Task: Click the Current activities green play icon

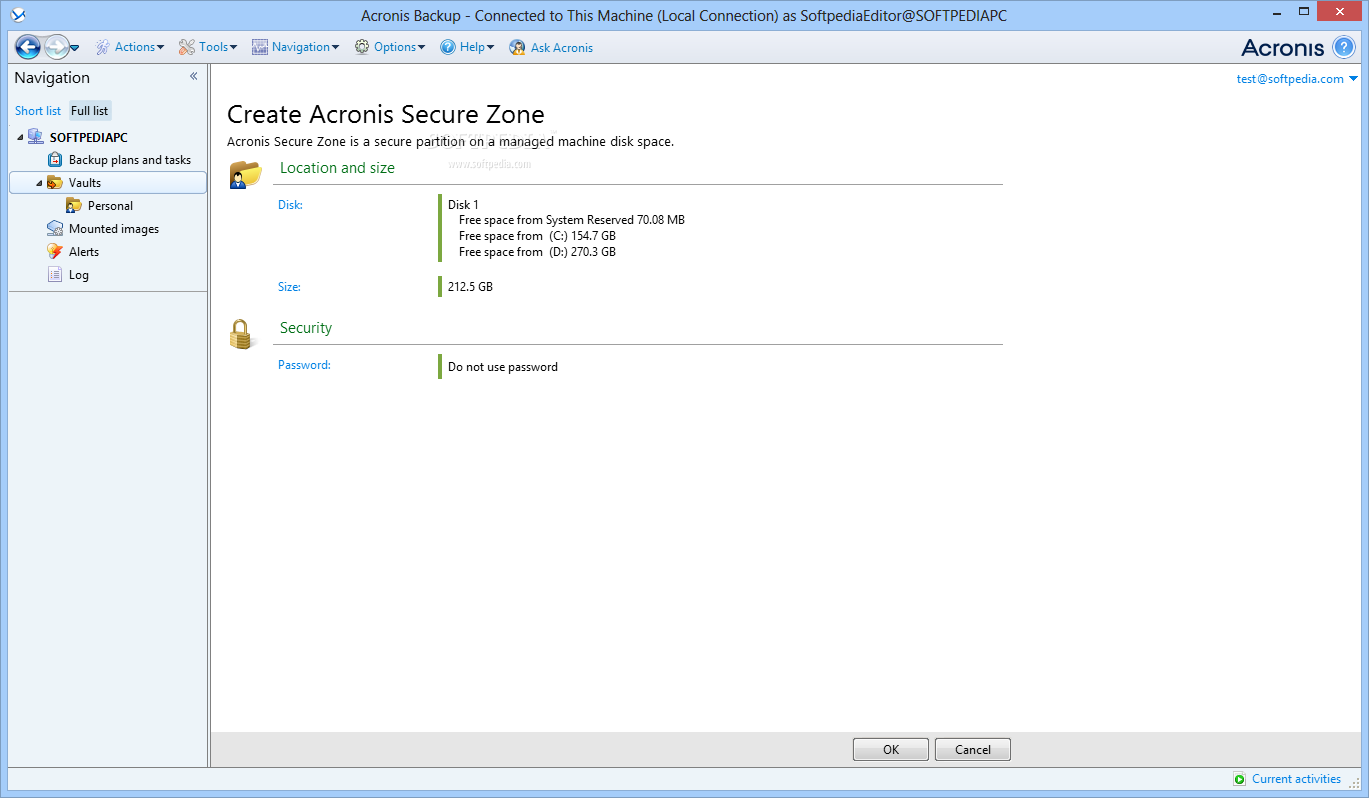Action: [x=1240, y=779]
